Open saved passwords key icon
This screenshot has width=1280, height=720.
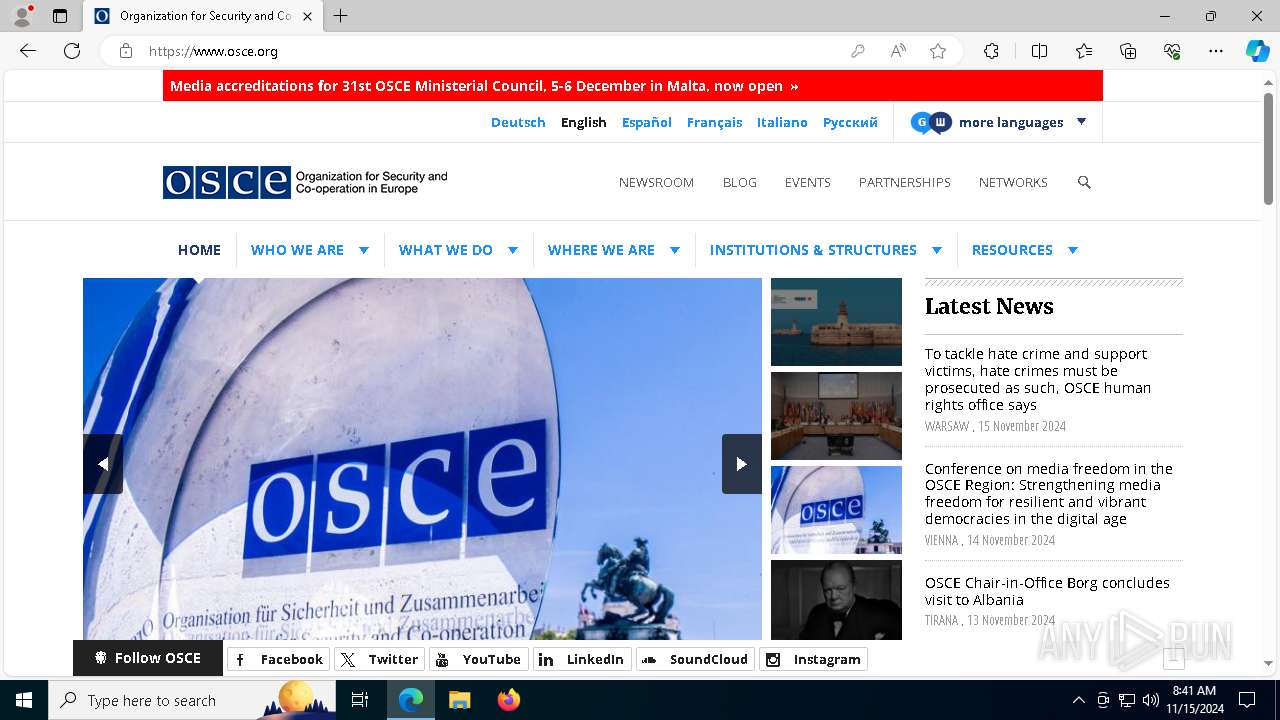pos(858,51)
